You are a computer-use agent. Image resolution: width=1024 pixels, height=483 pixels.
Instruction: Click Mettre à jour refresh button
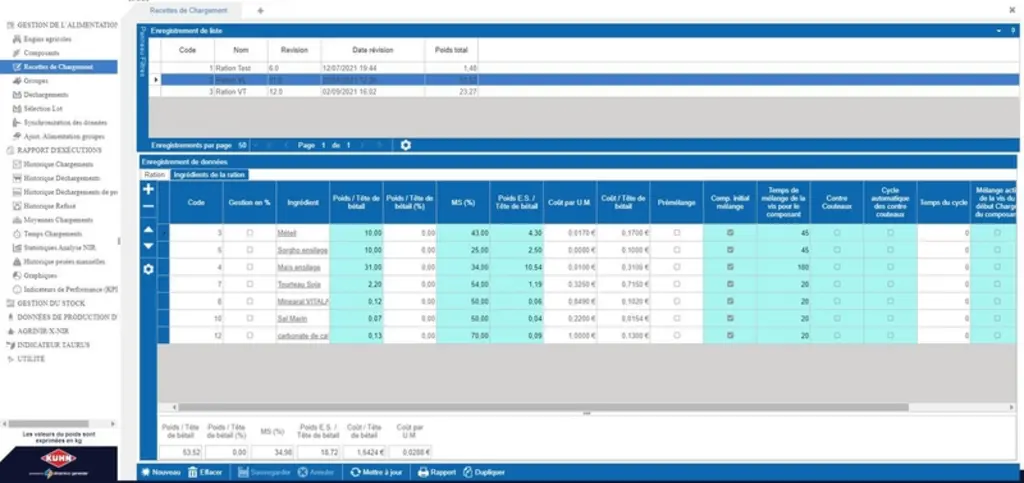[376, 472]
